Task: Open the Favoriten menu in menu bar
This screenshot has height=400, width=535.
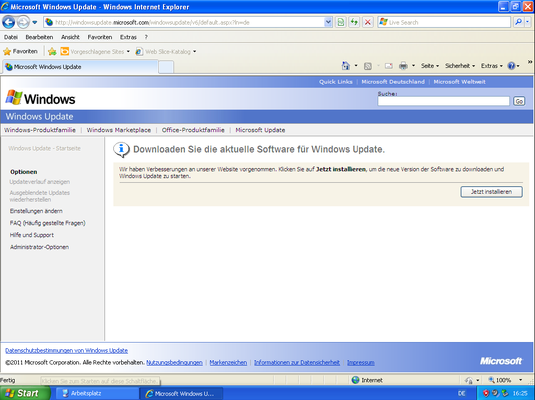Action: [x=100, y=37]
